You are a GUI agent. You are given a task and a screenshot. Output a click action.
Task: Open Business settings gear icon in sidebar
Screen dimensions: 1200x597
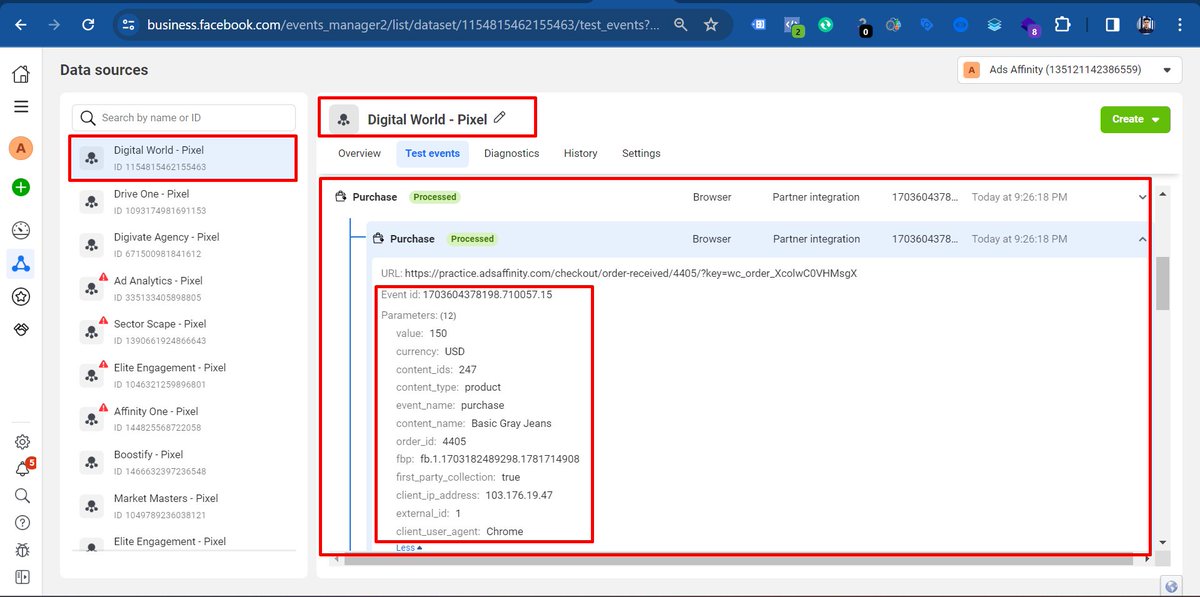coord(22,441)
